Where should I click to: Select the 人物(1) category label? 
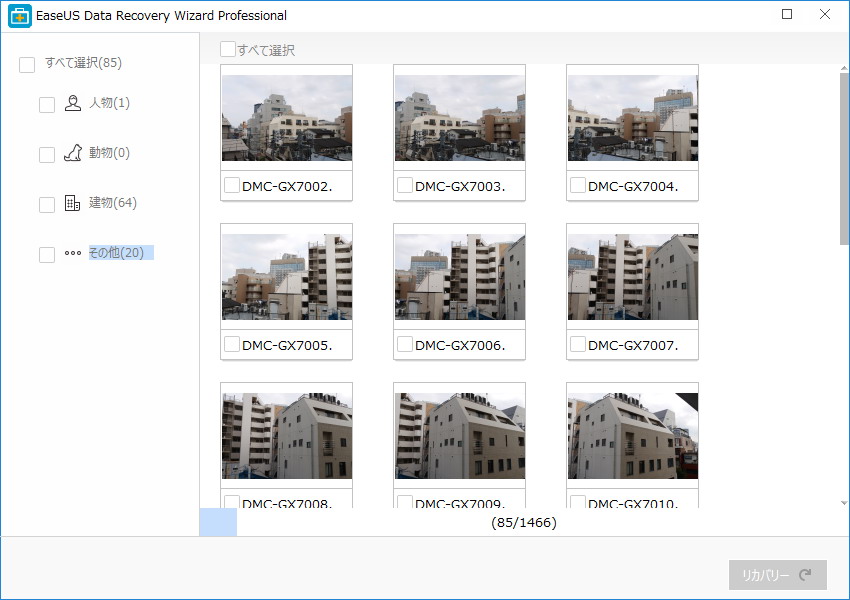click(110, 102)
